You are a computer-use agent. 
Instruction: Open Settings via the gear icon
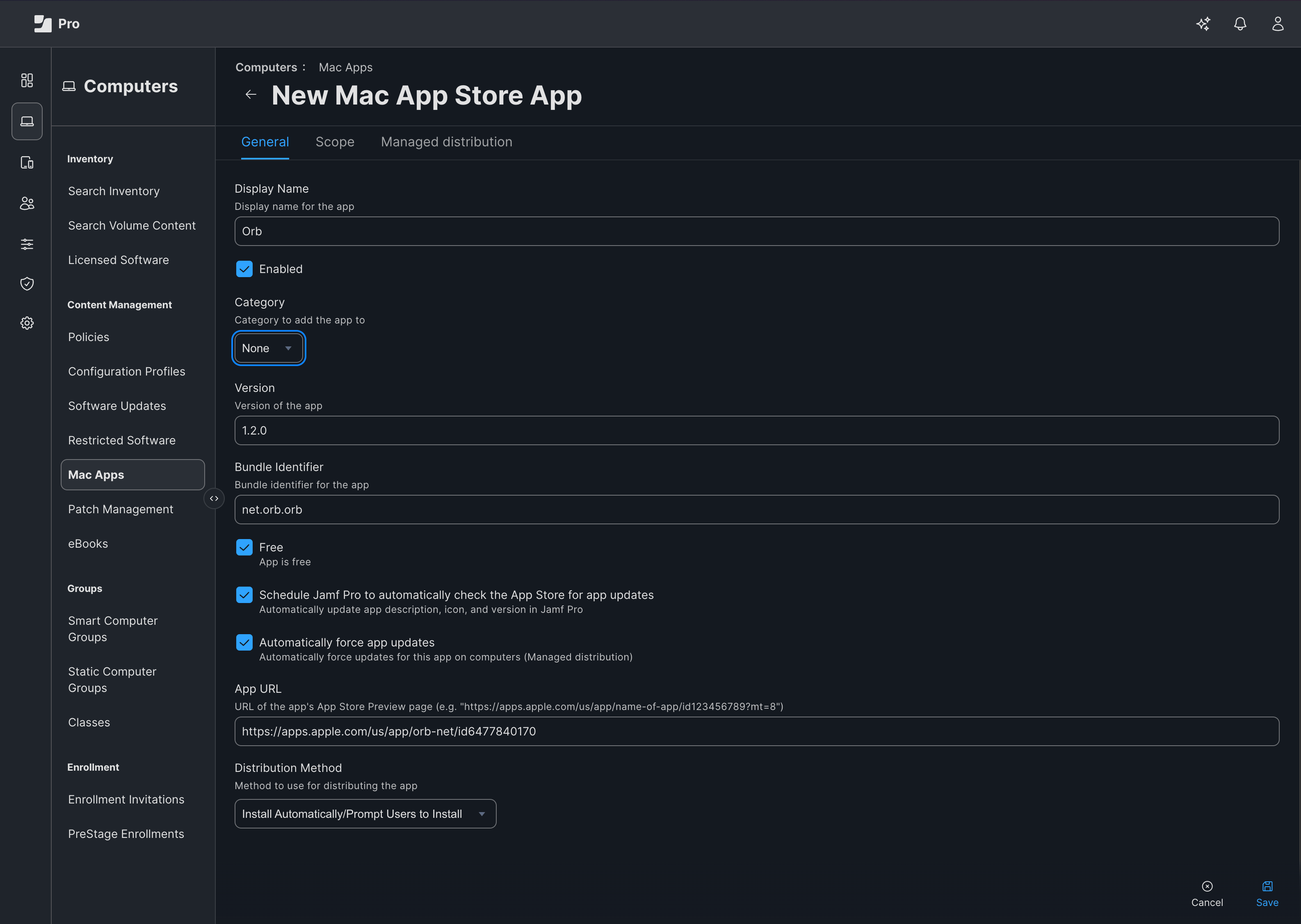pyautogui.click(x=27, y=323)
